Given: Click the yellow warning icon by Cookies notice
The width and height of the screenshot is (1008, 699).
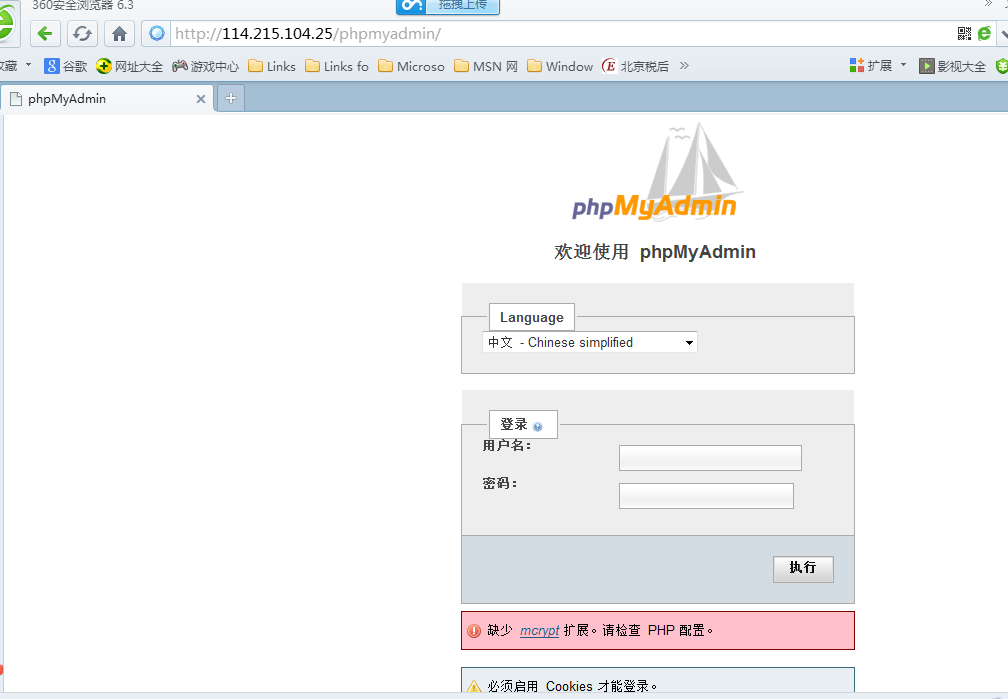Looking at the screenshot, I should 474,686.
